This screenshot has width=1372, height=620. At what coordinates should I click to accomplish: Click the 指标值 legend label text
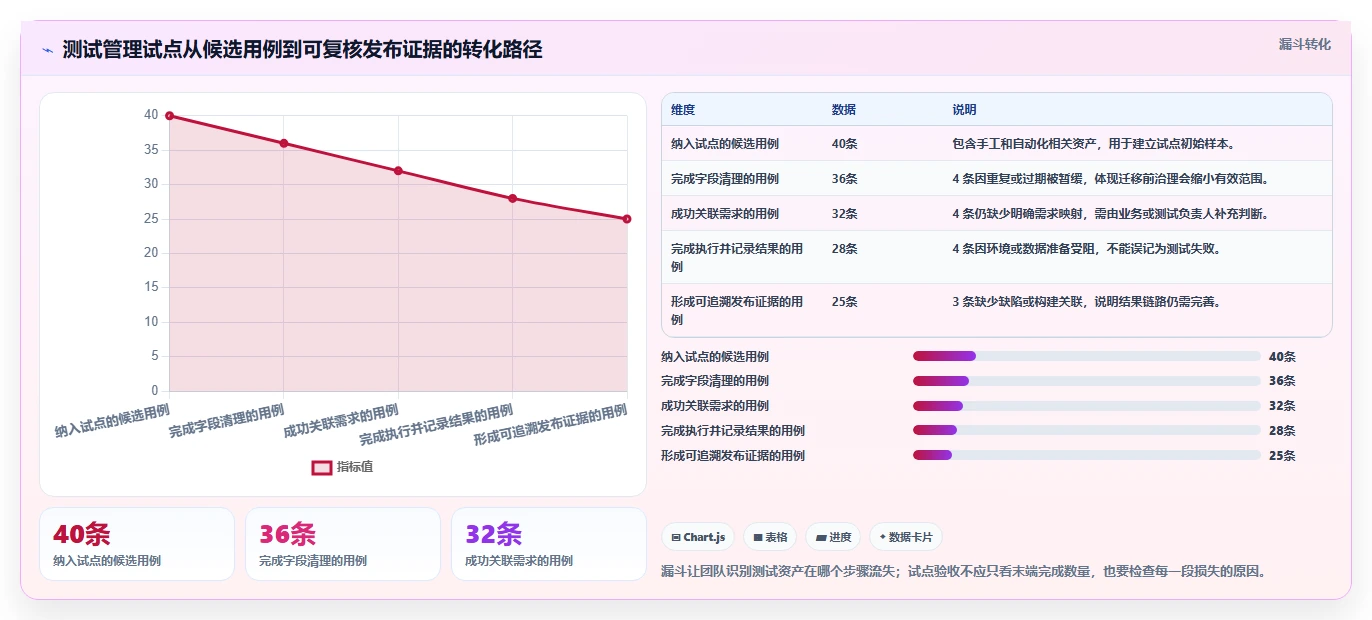(x=355, y=467)
